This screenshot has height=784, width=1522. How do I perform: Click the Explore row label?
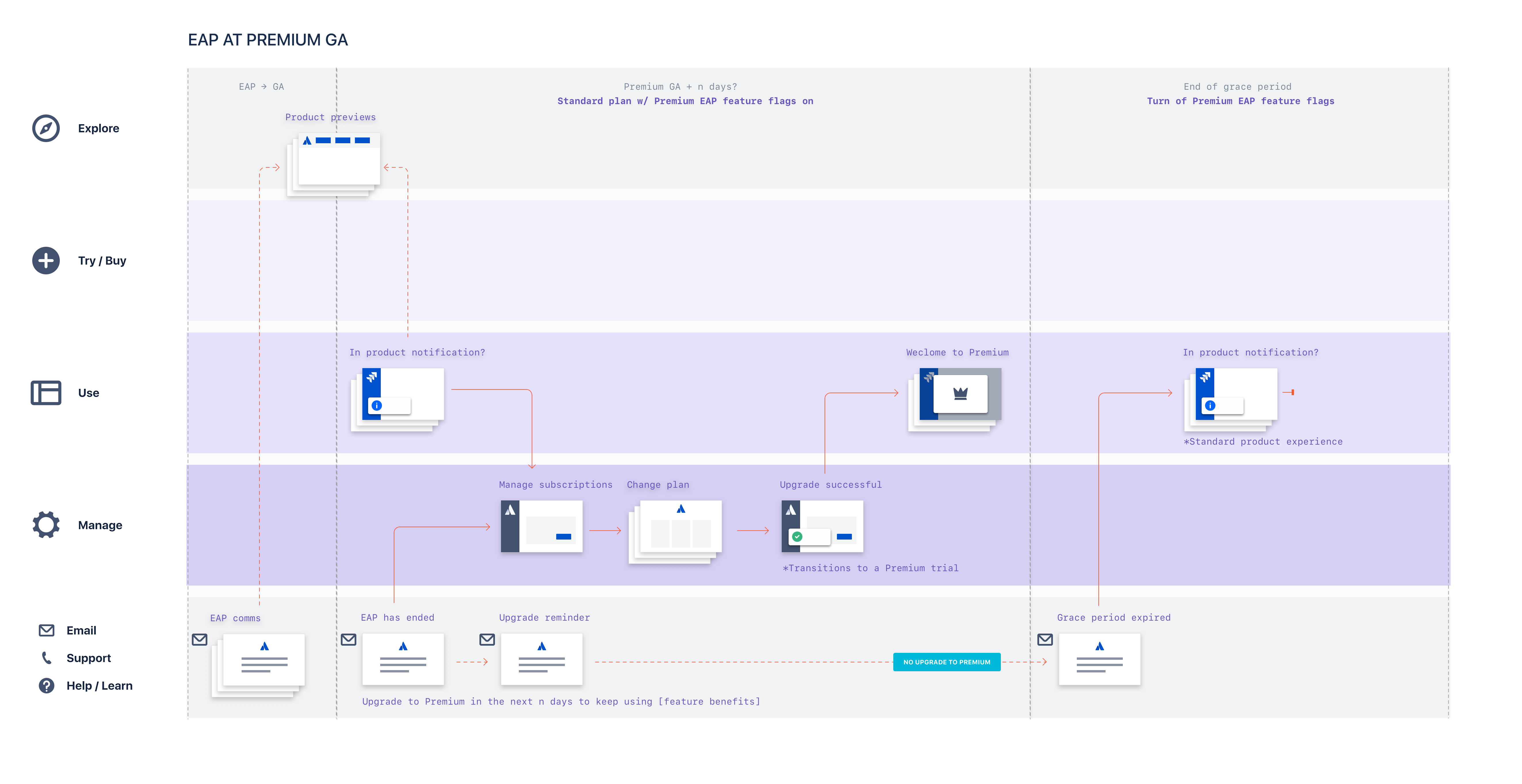[99, 128]
